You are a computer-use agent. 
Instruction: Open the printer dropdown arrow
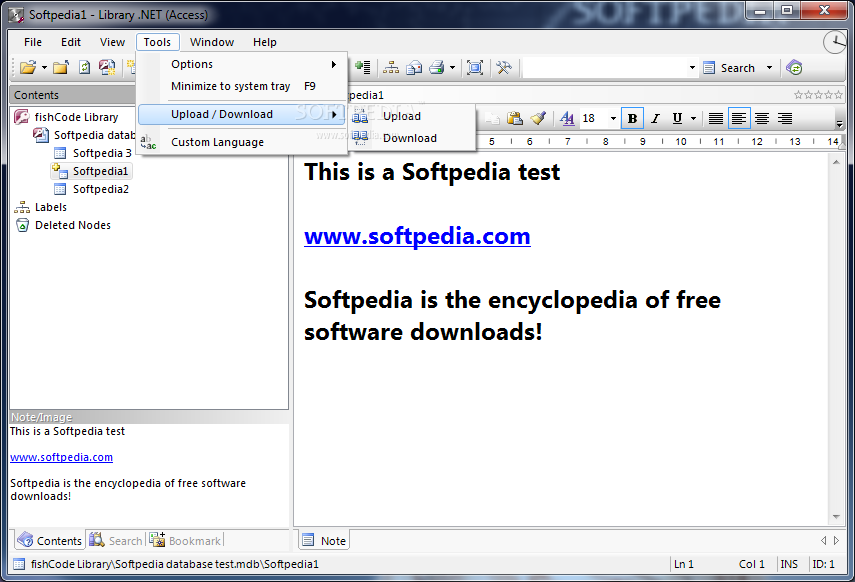452,68
